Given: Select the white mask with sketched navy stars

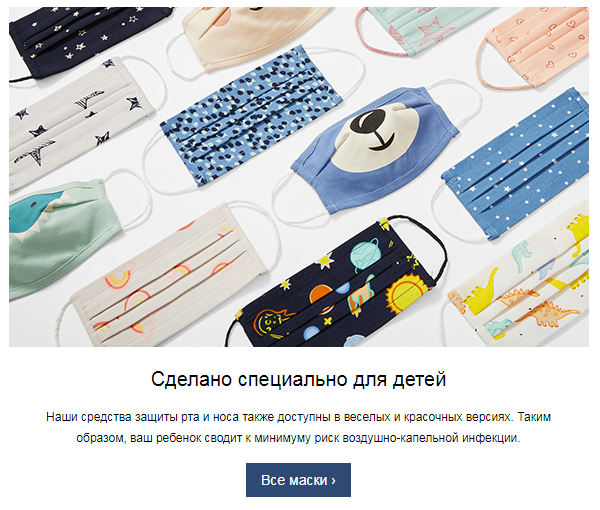Looking at the screenshot, I should click(x=77, y=122).
